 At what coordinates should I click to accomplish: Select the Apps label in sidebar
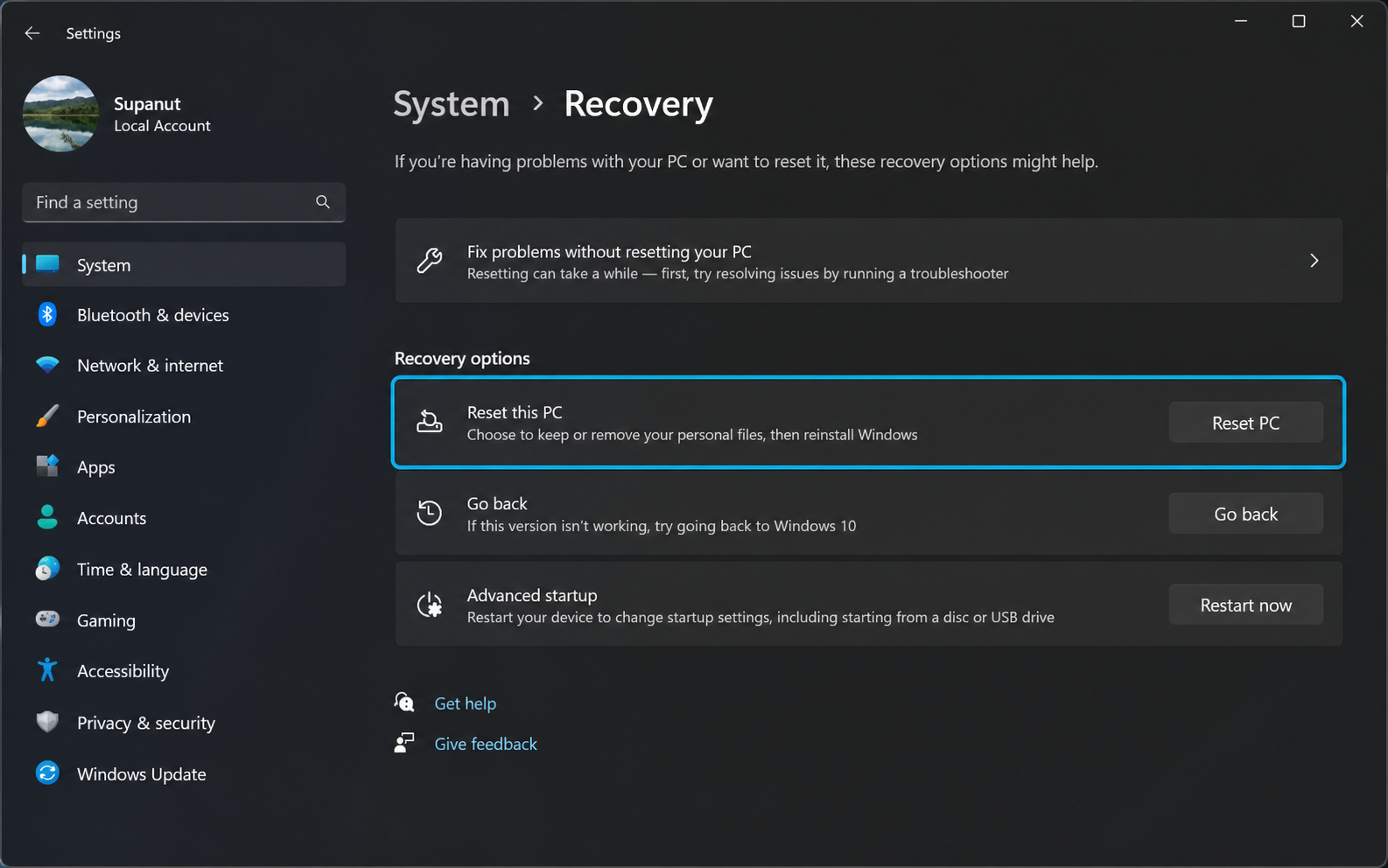tap(96, 467)
